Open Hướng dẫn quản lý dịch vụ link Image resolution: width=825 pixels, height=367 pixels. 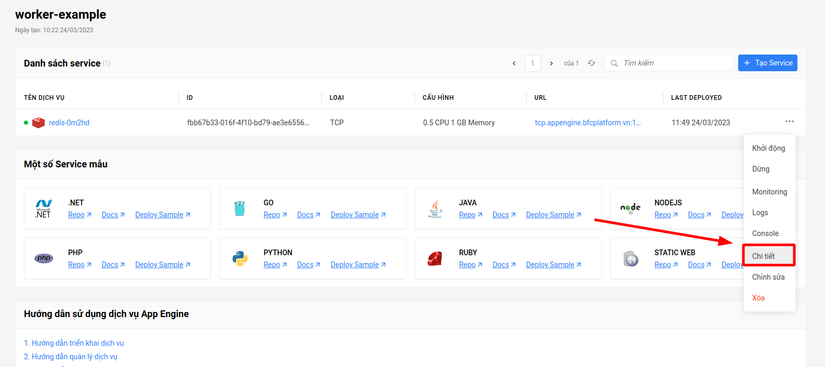pyautogui.click(x=71, y=356)
